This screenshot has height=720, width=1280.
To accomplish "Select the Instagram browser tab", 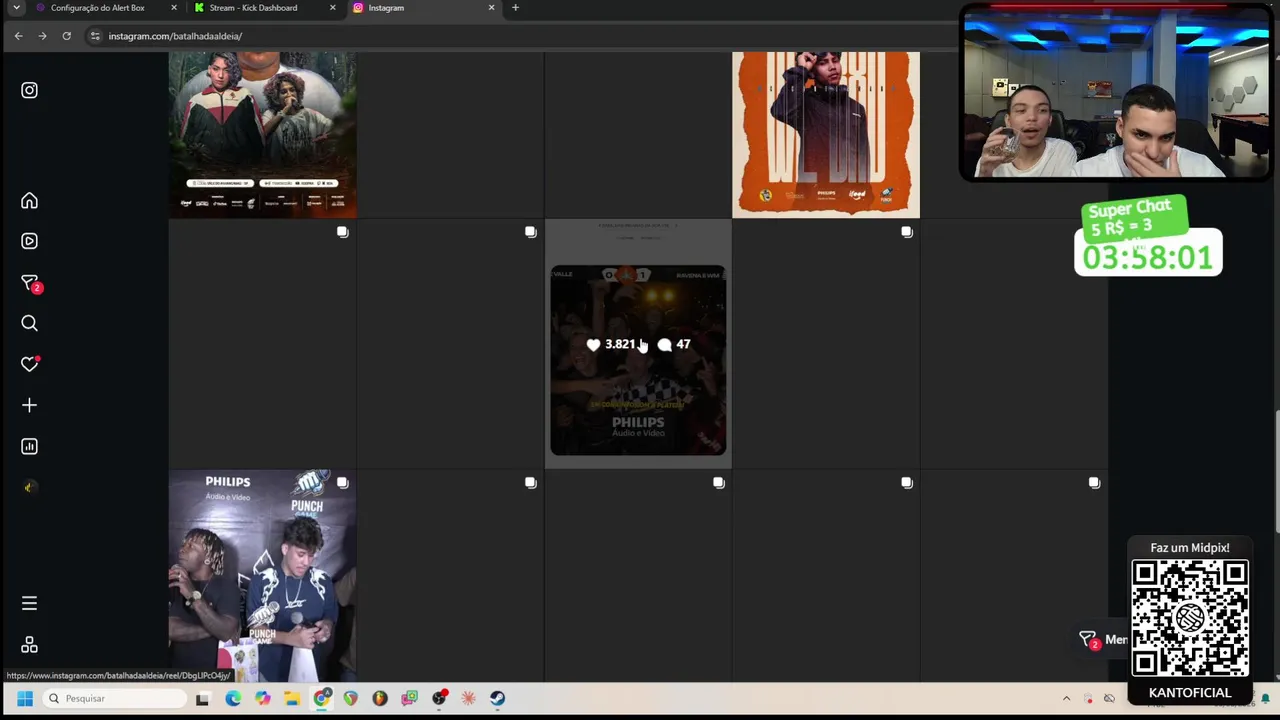I will [386, 8].
